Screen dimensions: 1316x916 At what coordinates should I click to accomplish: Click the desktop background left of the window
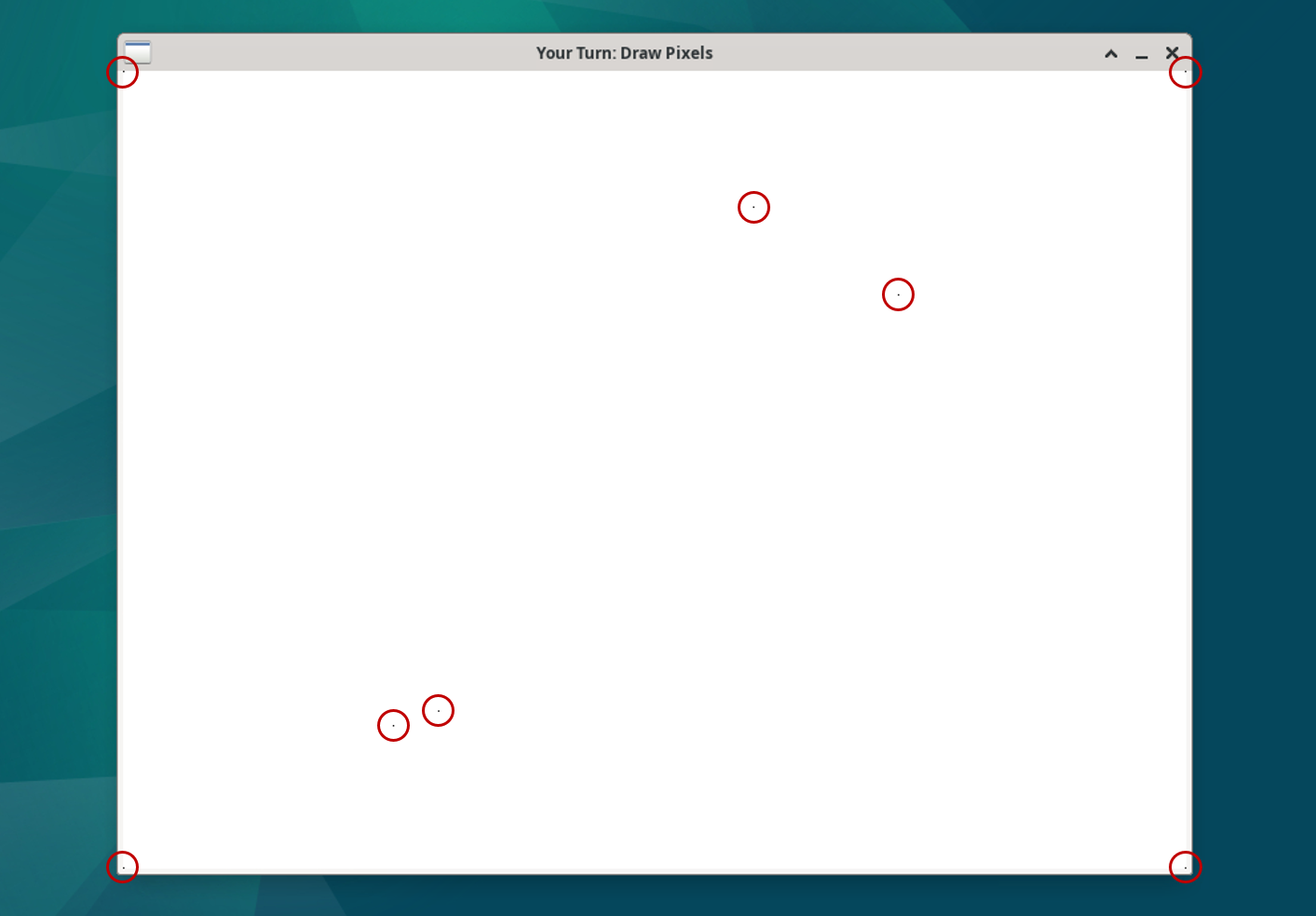(x=56, y=466)
